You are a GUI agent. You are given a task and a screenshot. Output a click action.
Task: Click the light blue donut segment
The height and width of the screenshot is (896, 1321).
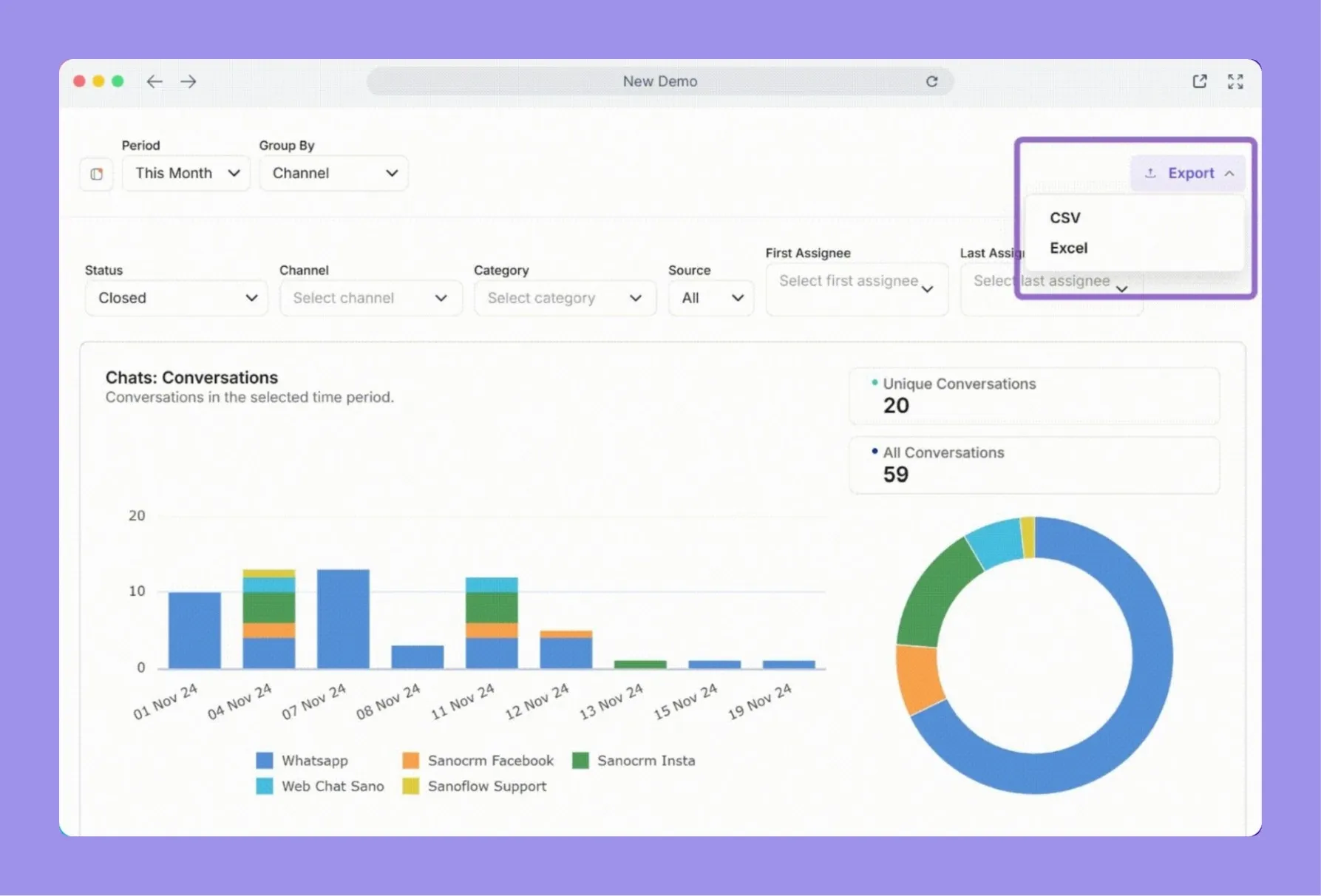point(997,541)
